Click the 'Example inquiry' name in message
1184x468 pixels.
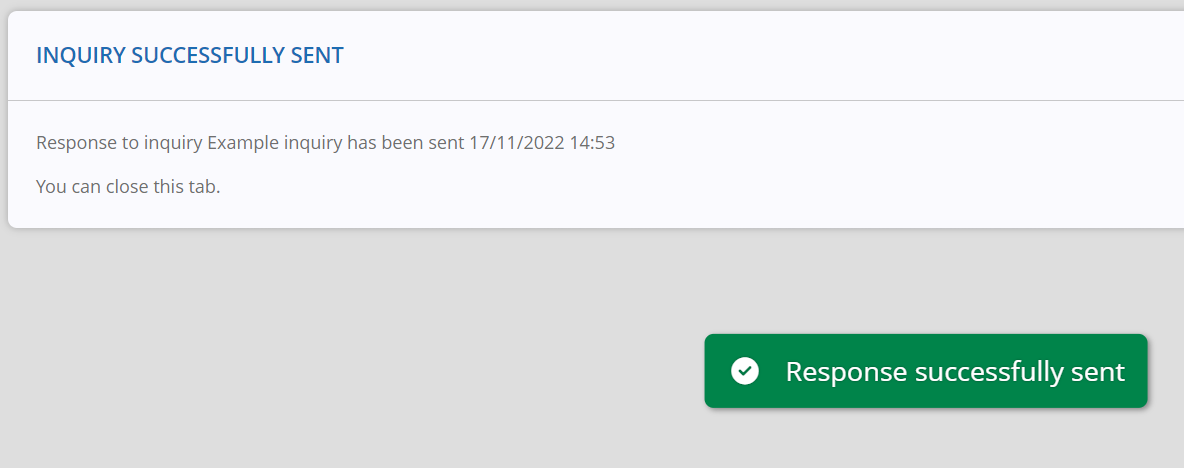click(x=276, y=143)
